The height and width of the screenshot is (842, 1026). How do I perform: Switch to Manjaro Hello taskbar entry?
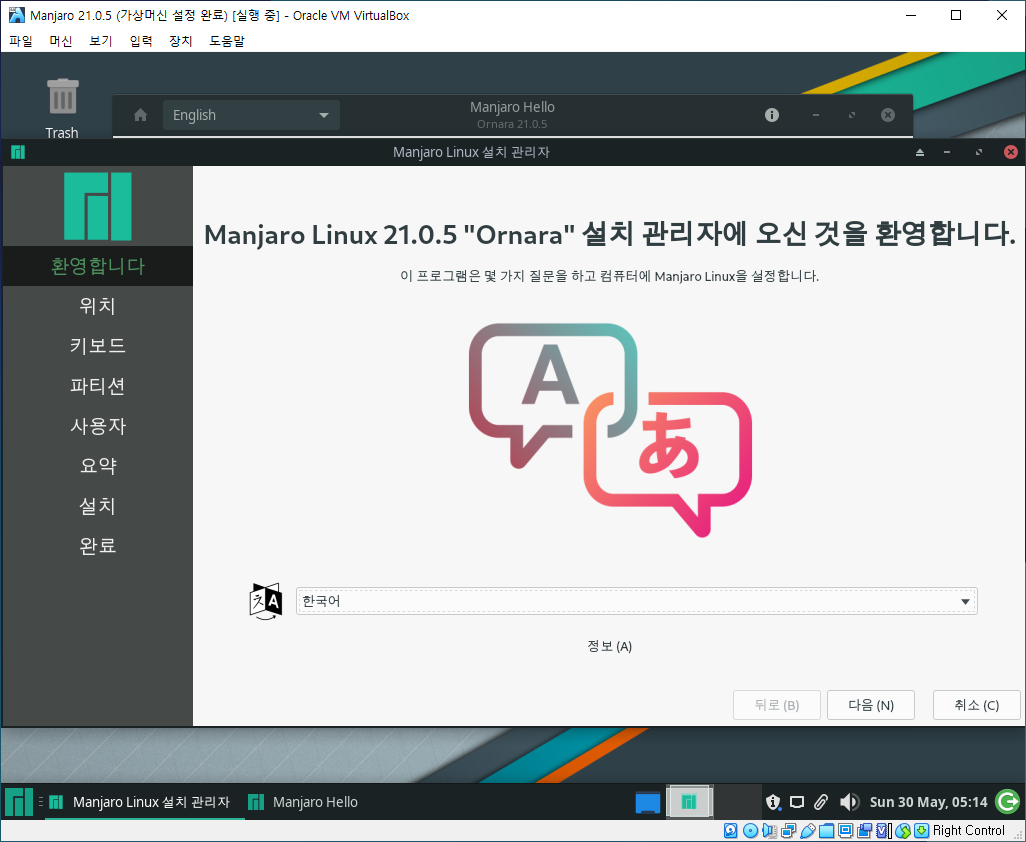304,802
